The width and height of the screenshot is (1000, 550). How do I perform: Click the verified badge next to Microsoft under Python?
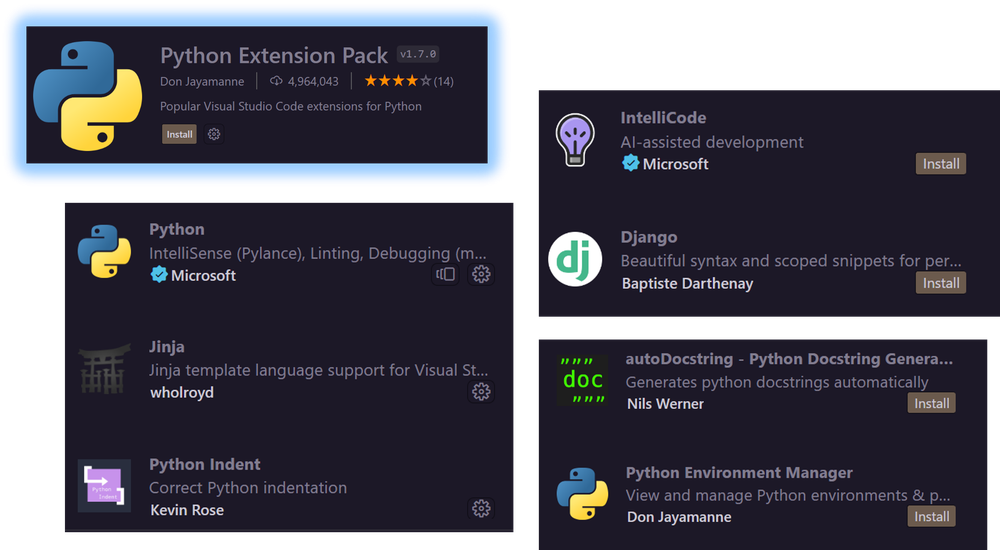click(159, 275)
